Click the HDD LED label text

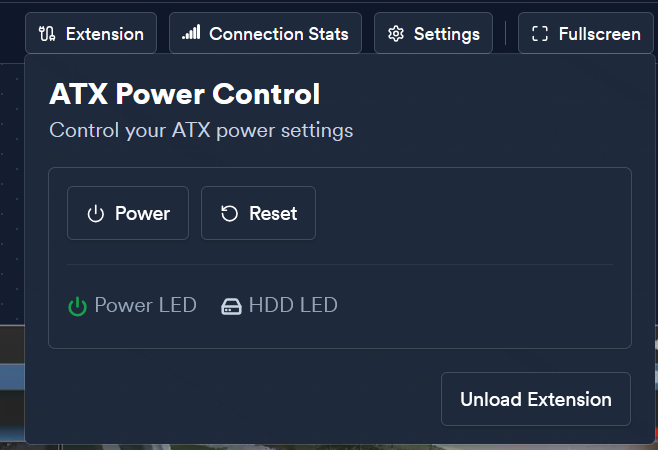pos(293,305)
